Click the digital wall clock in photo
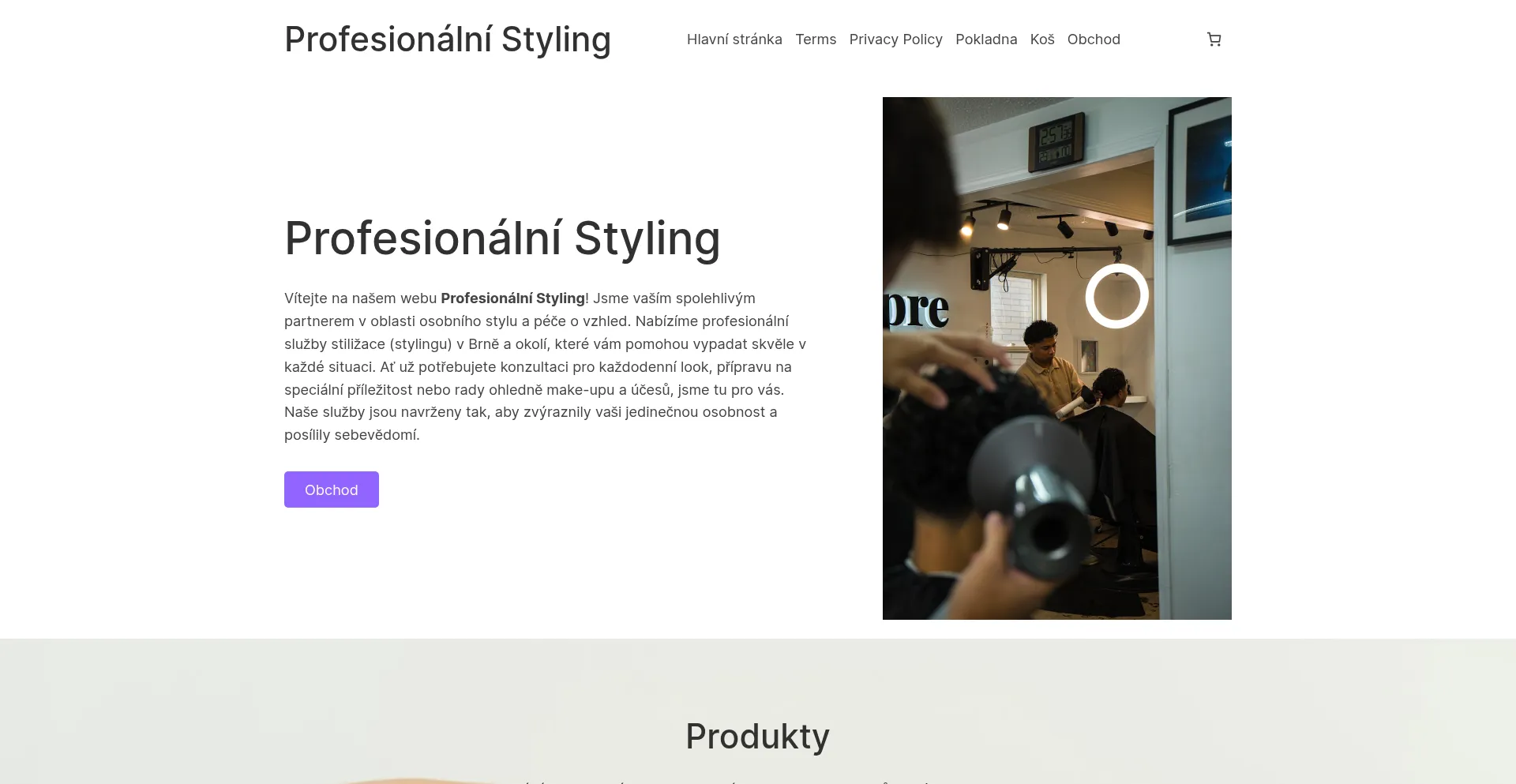 coord(1056,142)
